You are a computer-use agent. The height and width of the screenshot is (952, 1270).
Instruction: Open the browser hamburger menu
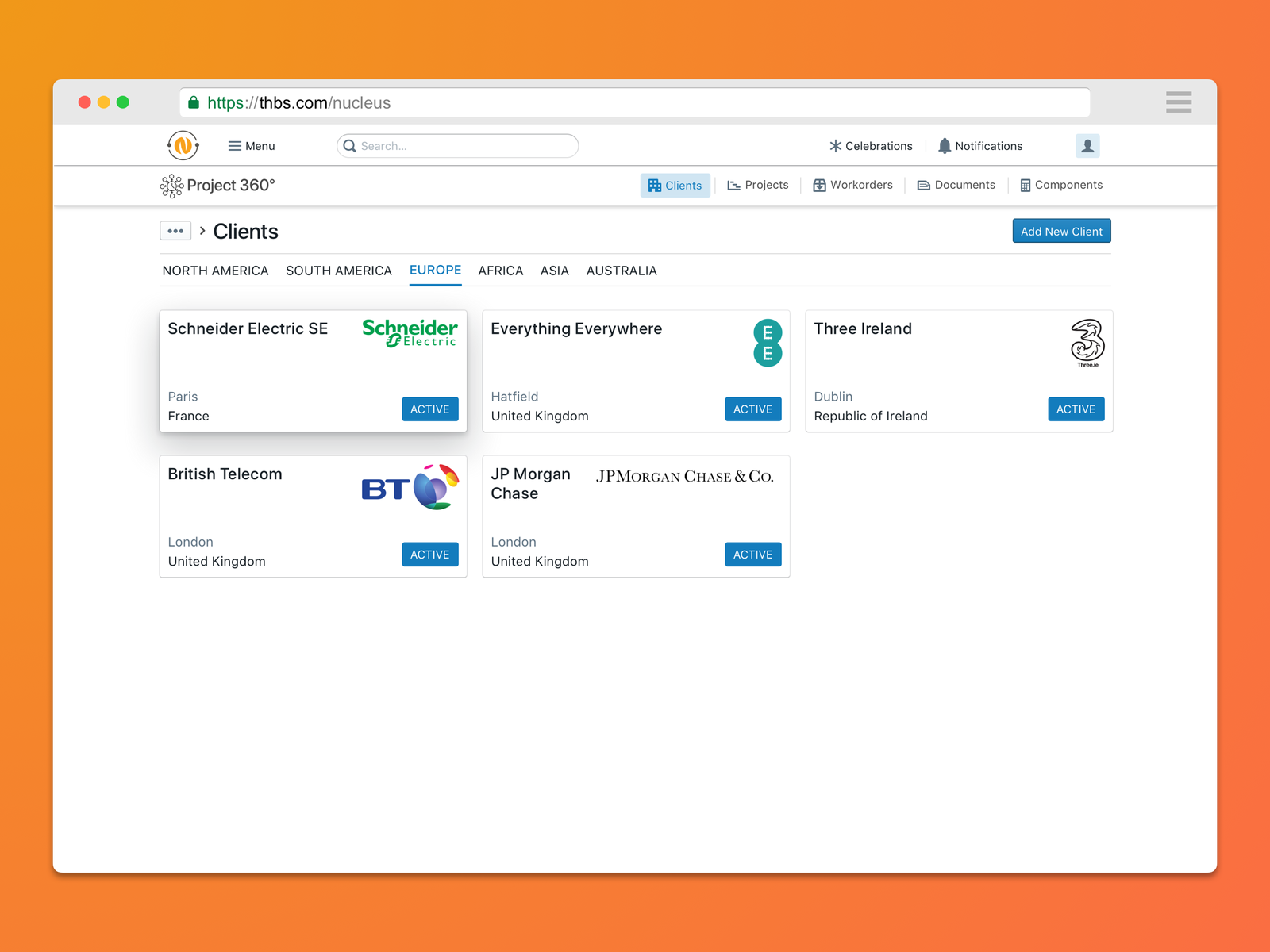[1179, 102]
